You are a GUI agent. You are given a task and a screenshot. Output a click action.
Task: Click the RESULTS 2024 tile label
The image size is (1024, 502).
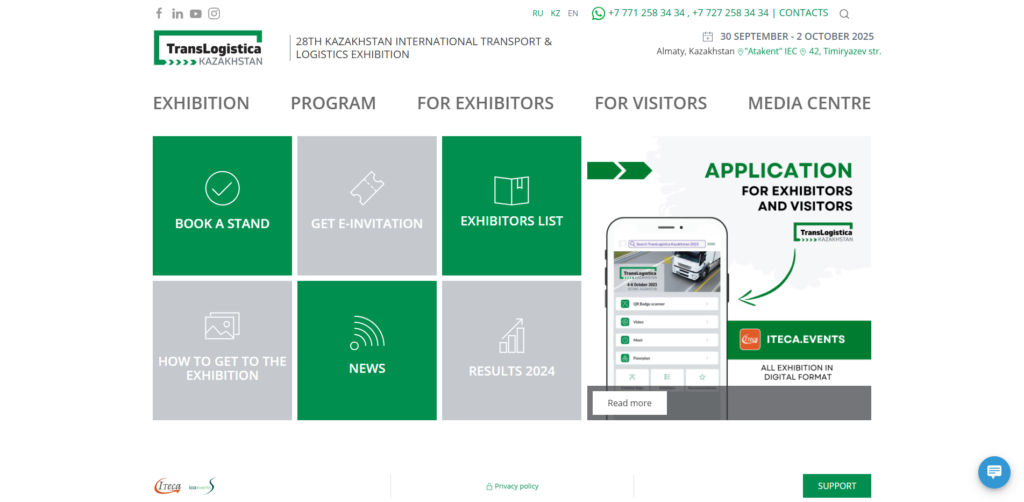pos(511,371)
